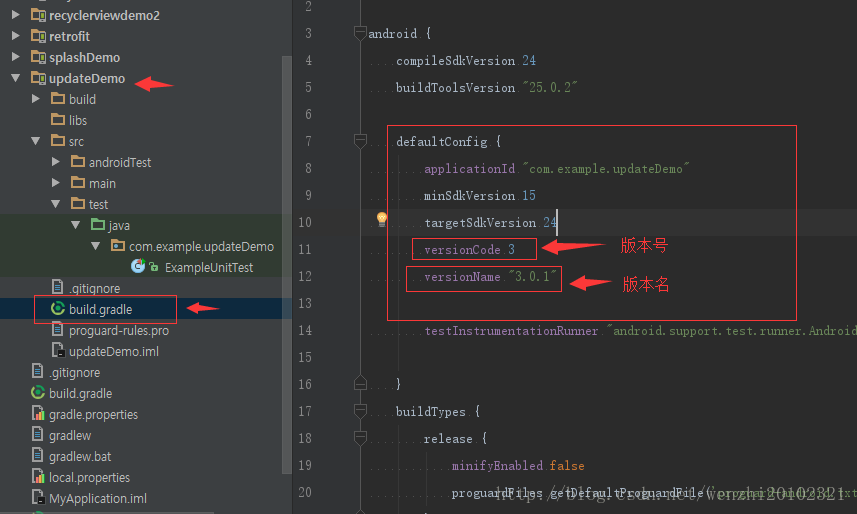The height and width of the screenshot is (514, 857).
Task: Expand the build folder under updateDemo
Action: (x=36, y=99)
